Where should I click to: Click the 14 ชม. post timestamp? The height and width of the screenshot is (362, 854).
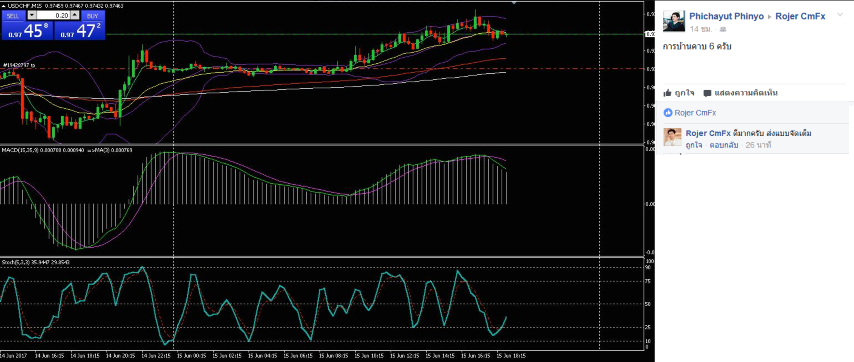702,29
